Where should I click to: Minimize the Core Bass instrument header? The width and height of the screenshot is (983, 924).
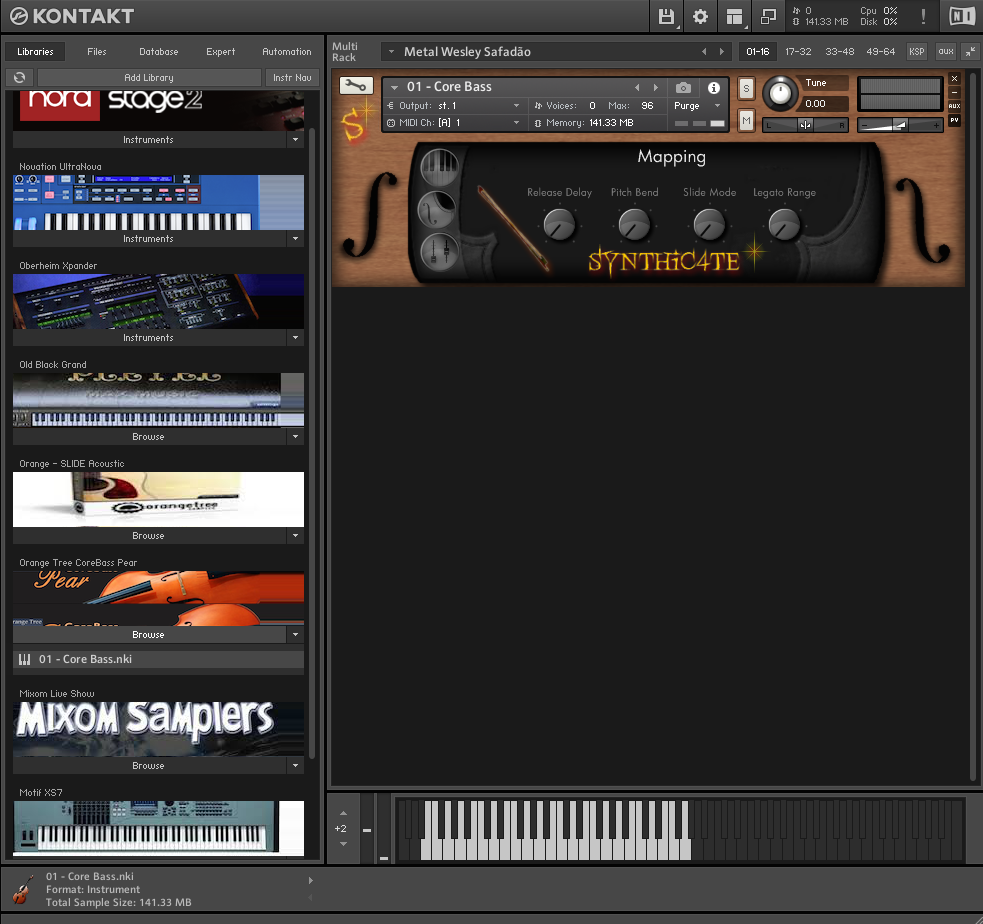[954, 92]
